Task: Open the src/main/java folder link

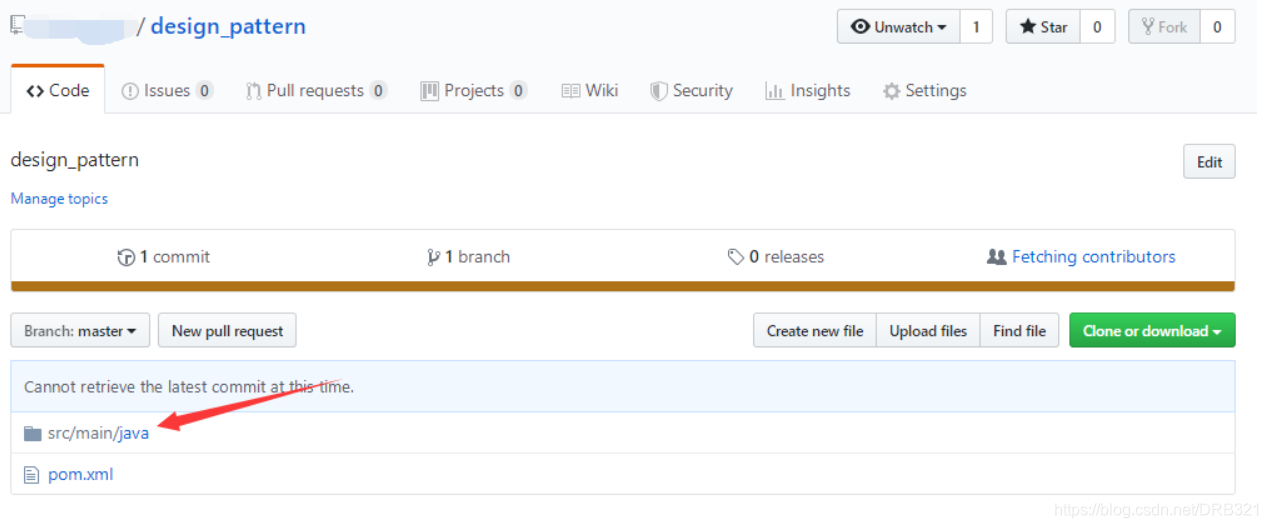Action: 99,433
